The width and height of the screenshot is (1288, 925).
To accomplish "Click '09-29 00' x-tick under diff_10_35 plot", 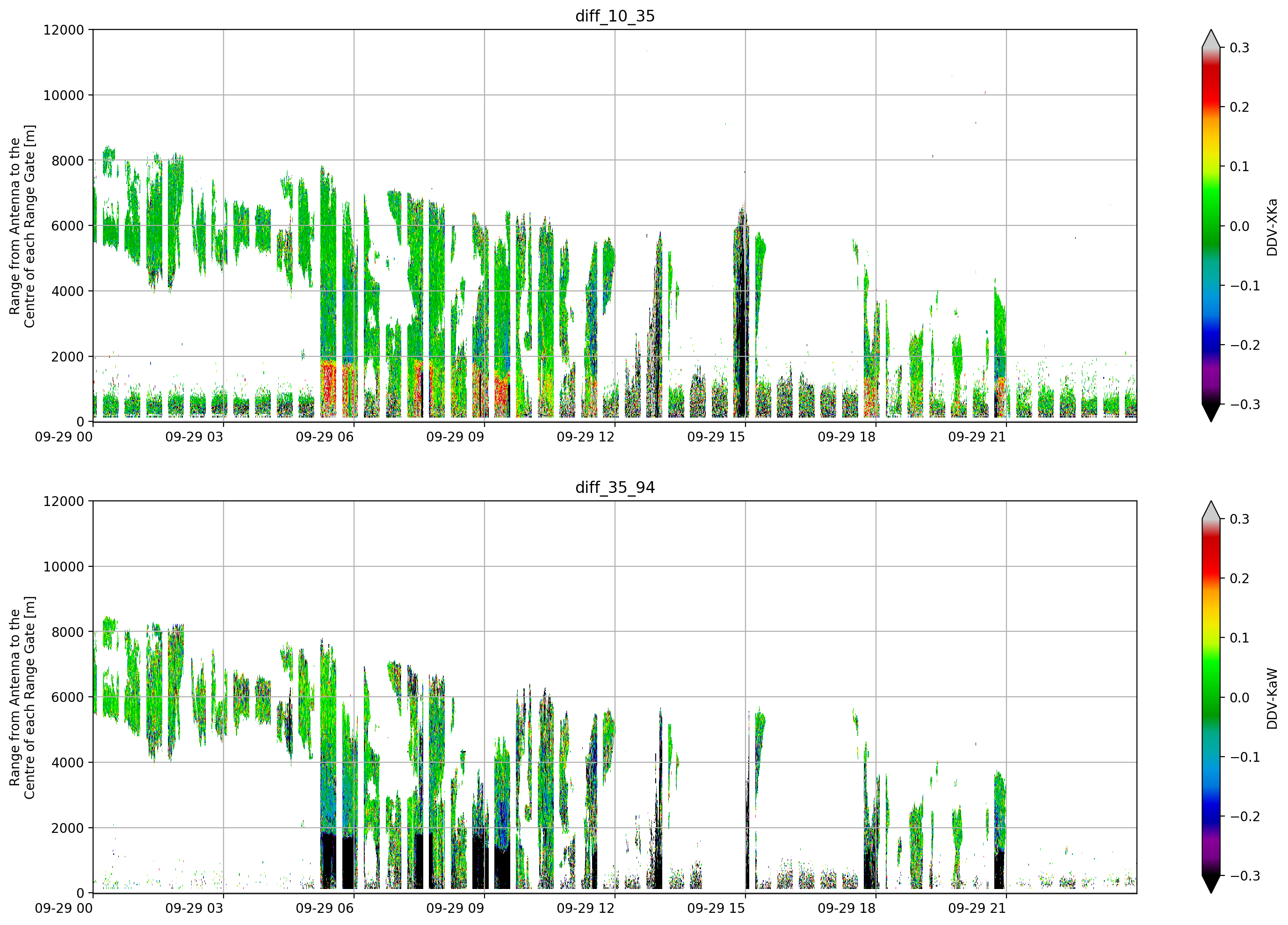I will (64, 437).
